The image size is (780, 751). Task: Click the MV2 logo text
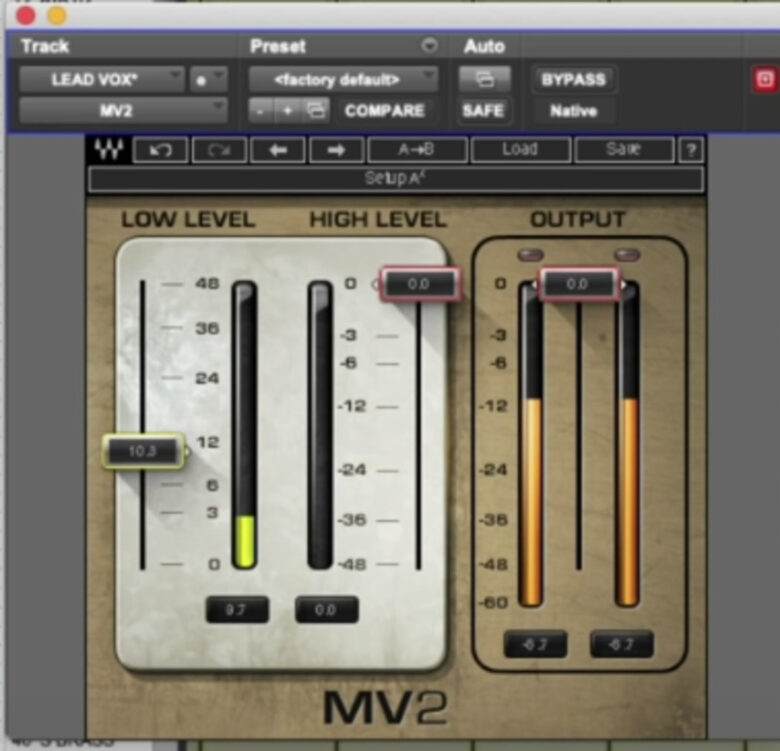[x=386, y=707]
